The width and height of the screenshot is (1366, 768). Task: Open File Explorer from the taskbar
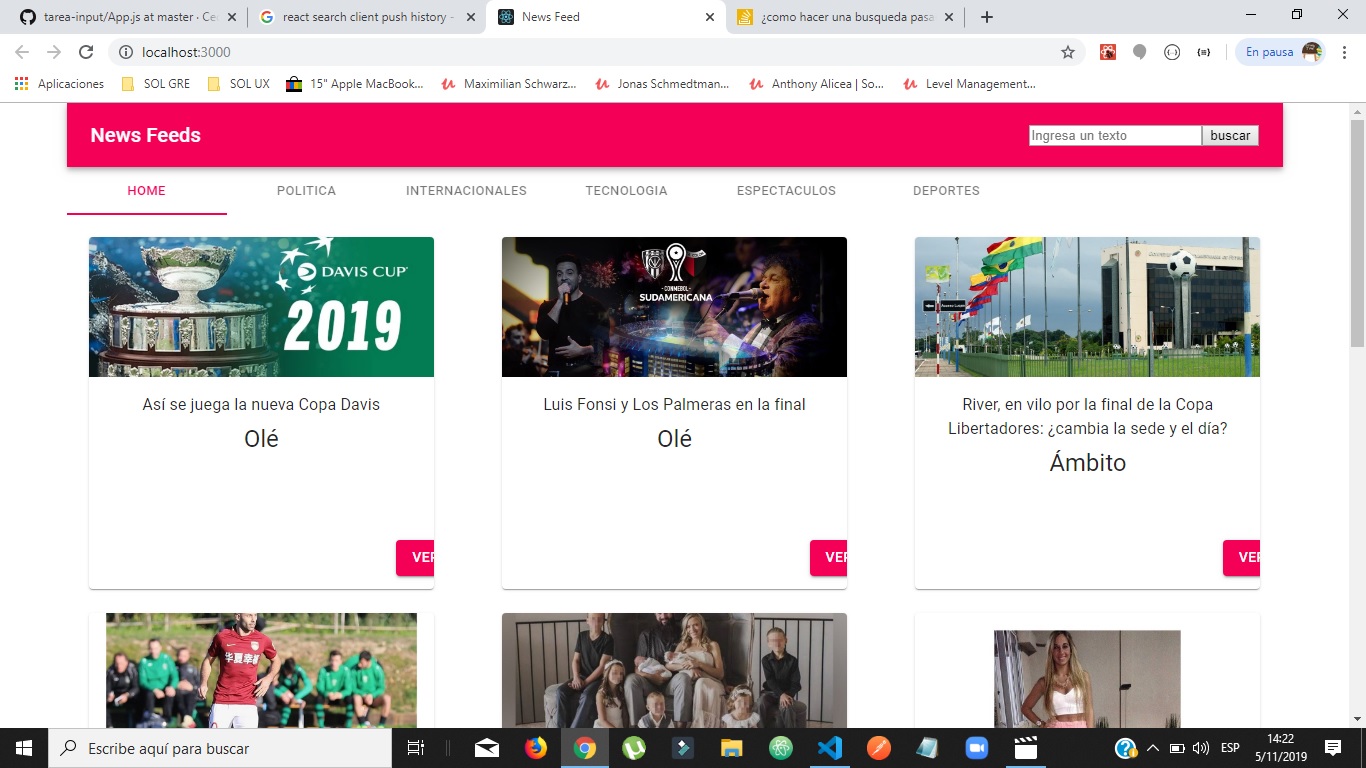coord(732,748)
